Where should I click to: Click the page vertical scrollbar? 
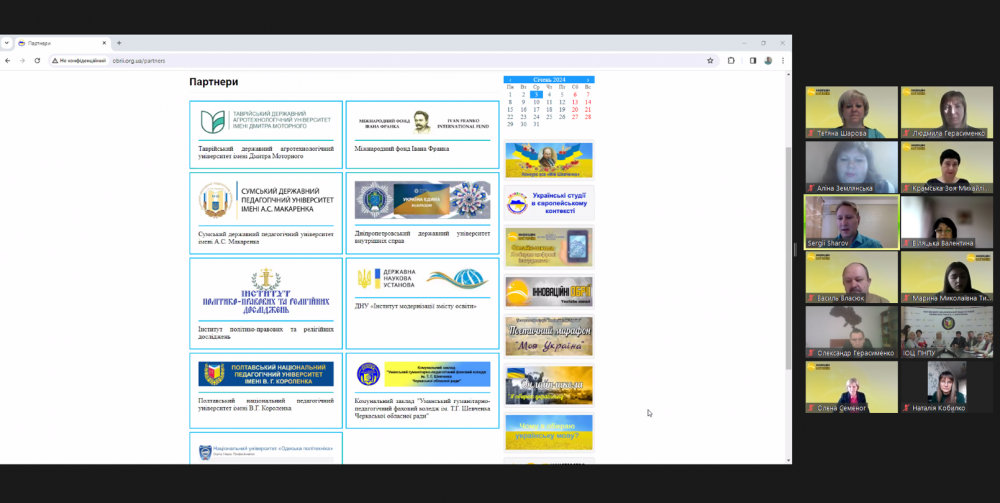(787, 250)
